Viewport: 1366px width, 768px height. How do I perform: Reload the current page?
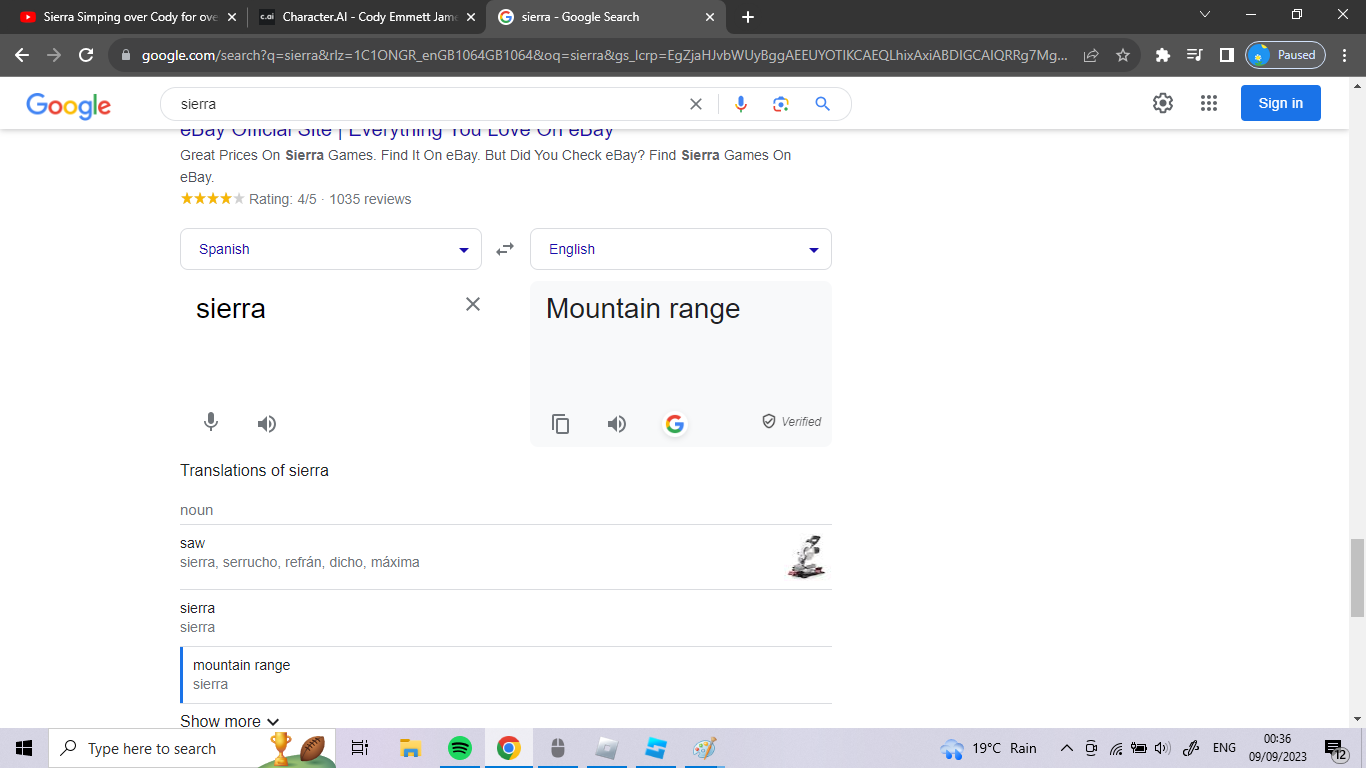(x=86, y=55)
